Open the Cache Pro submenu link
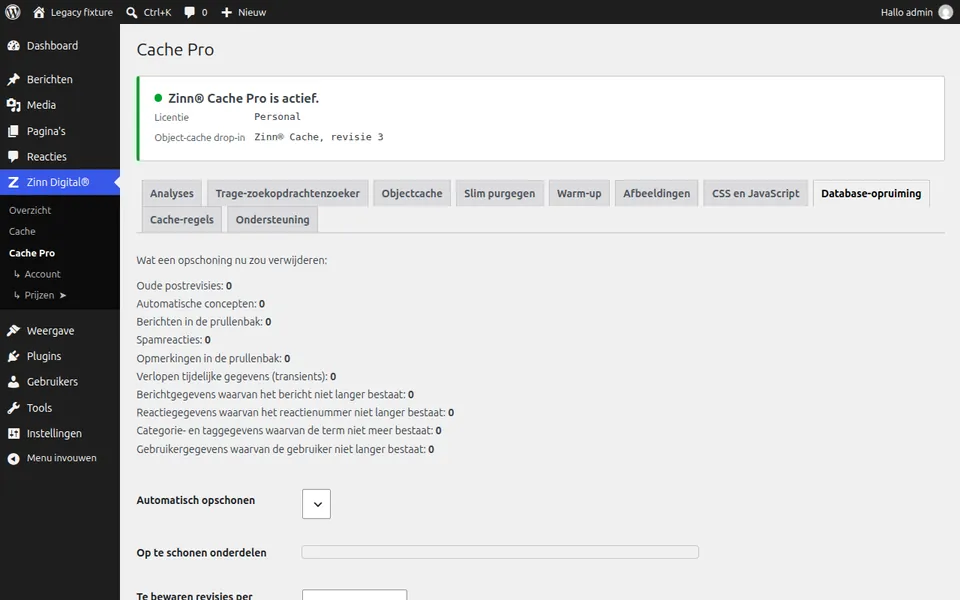 tap(32, 253)
